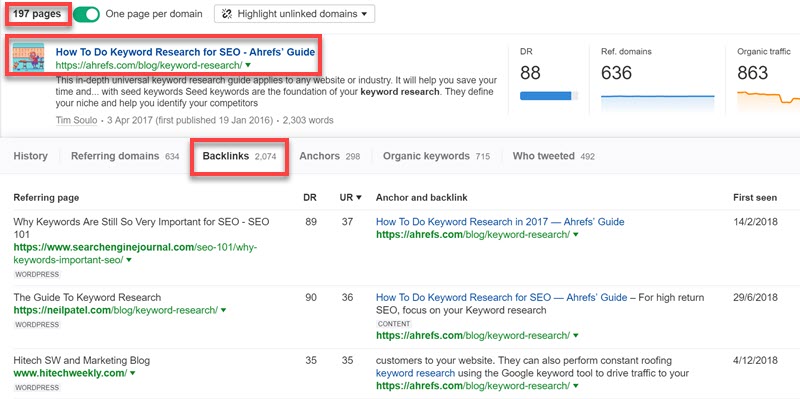Open the searchenginejournal.com referring page URL
The width and height of the screenshot is (800, 399).
[x=135, y=254]
